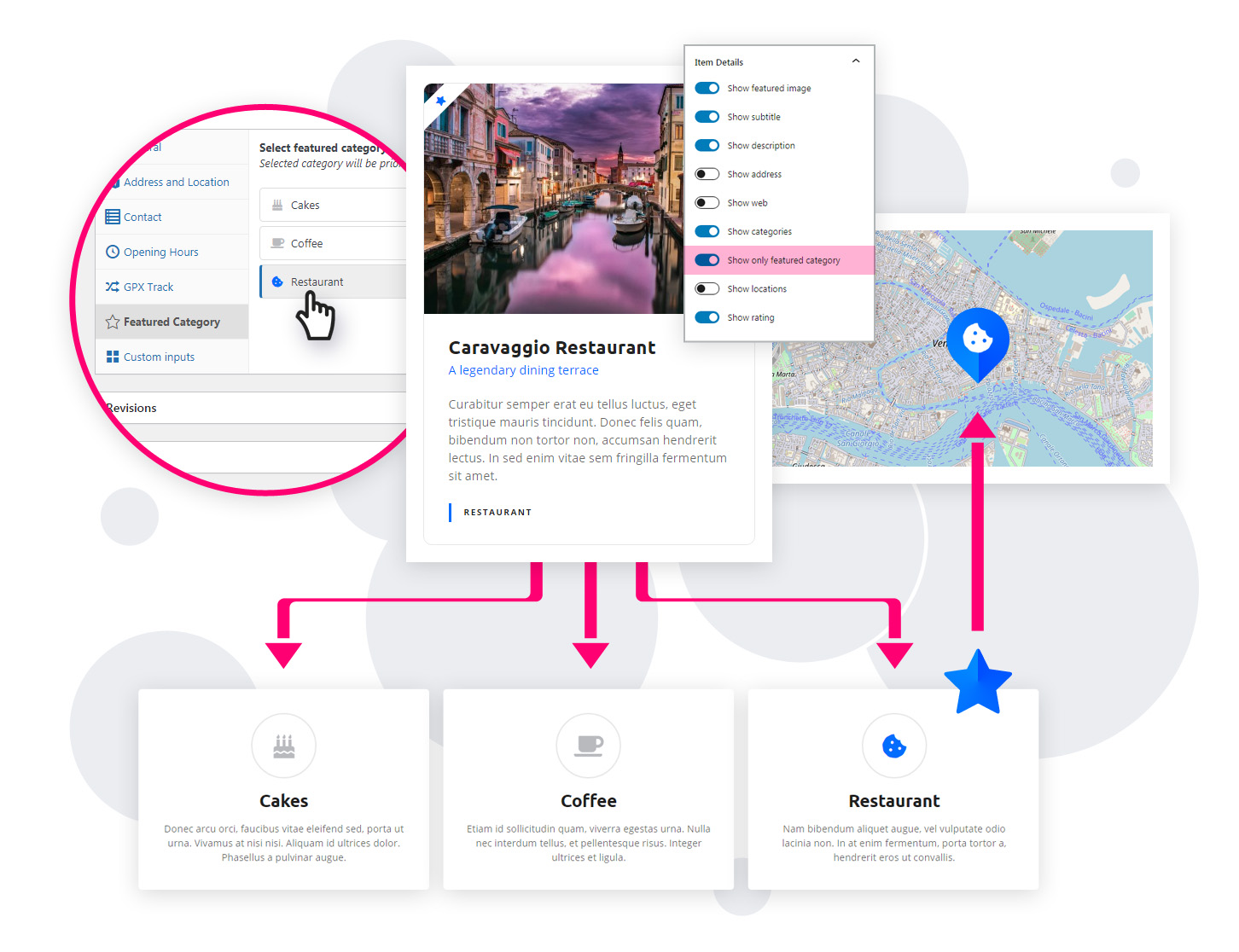Image resolution: width=1239 pixels, height=952 pixels.
Task: Toggle Show categories switch
Action: pos(707,231)
